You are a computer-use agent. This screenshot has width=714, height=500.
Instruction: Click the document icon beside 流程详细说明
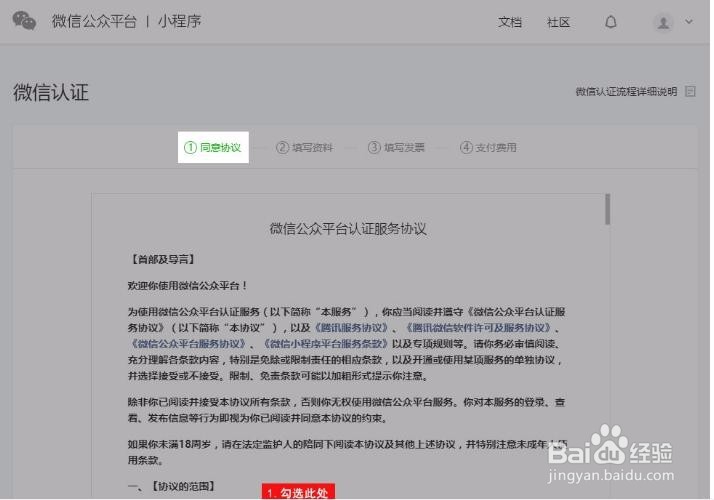click(690, 92)
